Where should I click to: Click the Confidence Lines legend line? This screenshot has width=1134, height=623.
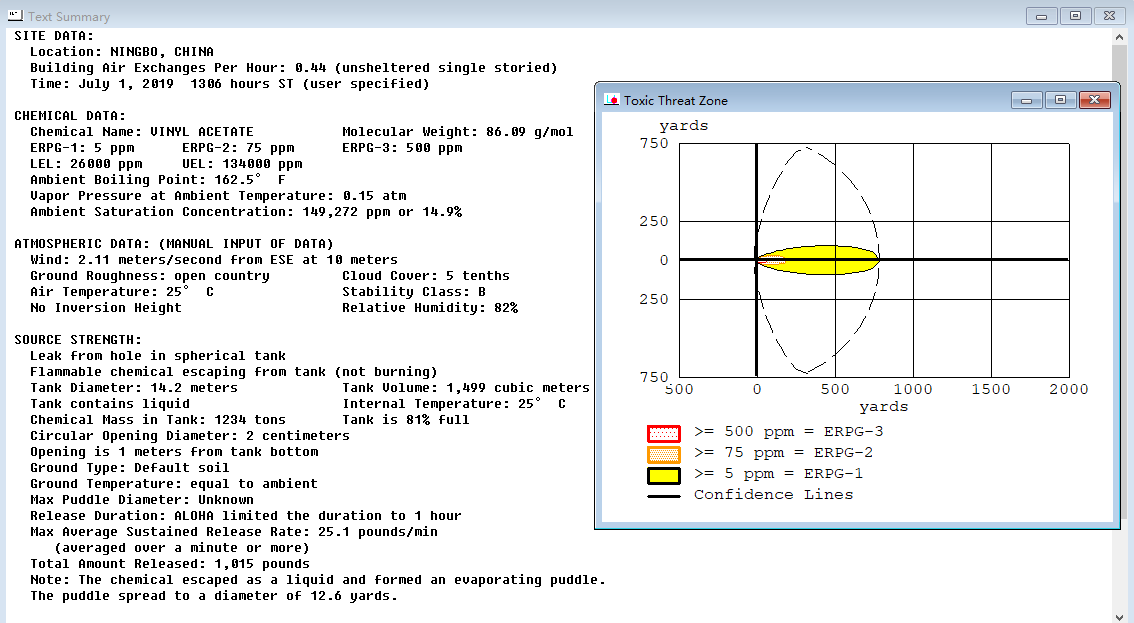[664, 496]
